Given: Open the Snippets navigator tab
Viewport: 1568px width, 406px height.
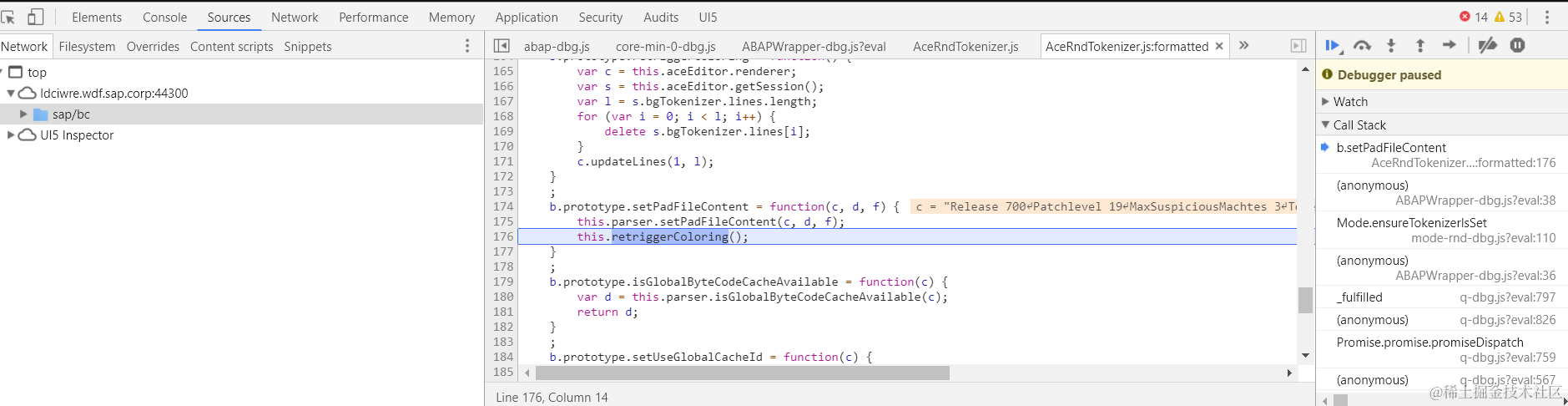Looking at the screenshot, I should tap(308, 47).
